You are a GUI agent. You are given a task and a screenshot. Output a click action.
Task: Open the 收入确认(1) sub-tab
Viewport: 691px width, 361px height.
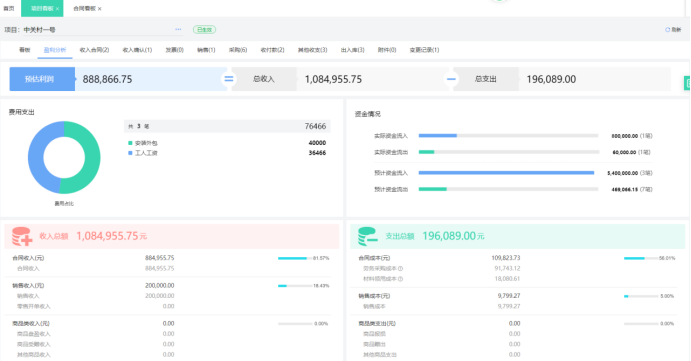(x=137, y=50)
